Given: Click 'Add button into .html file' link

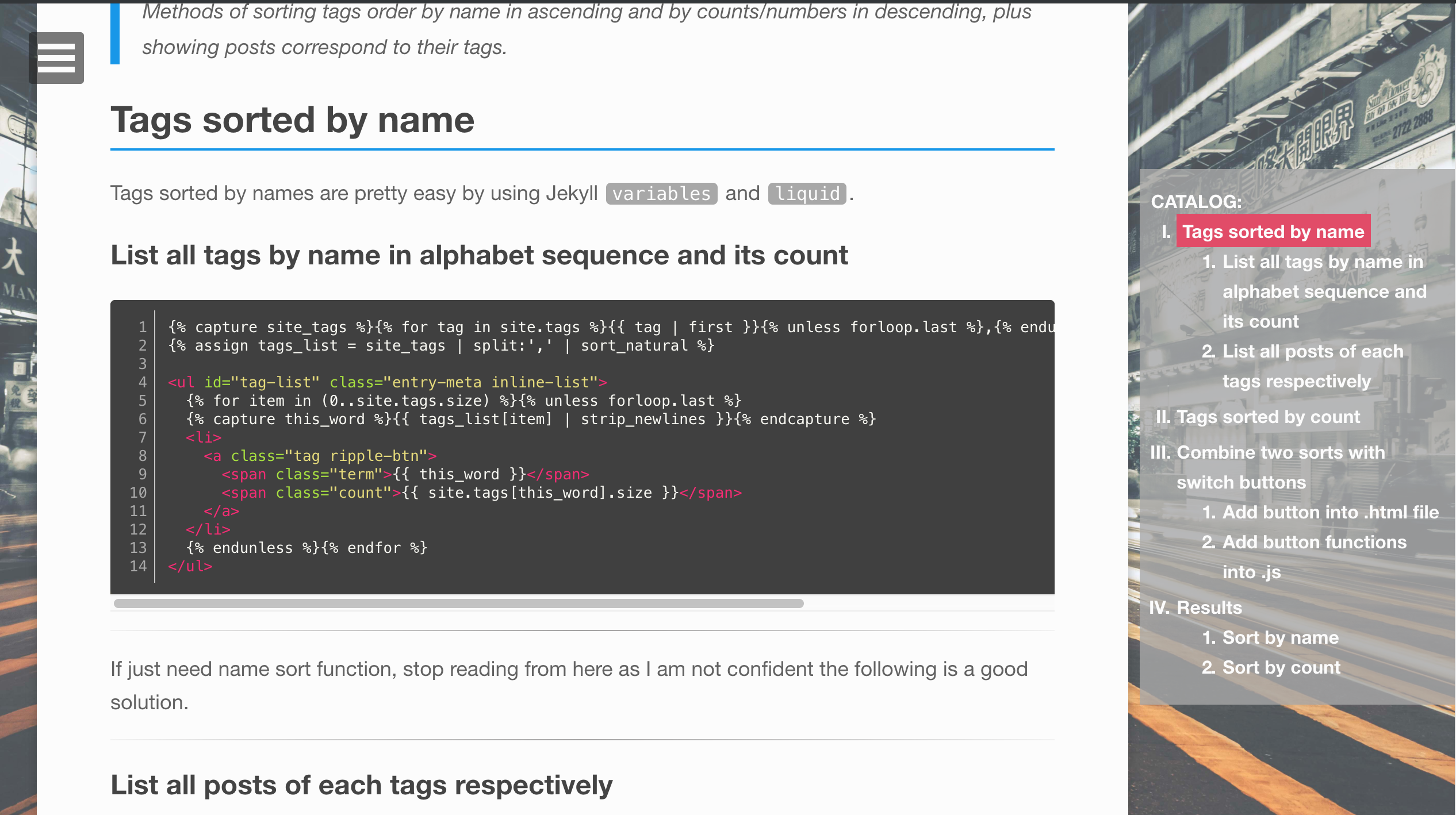Looking at the screenshot, I should pos(1329,512).
